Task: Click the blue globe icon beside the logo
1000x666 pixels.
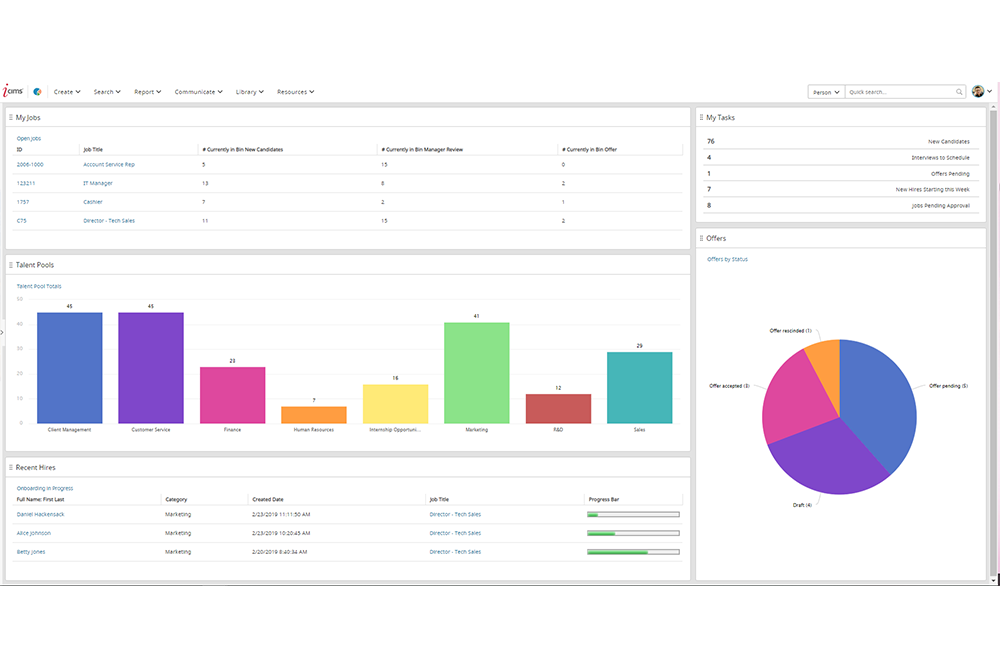Action: tap(38, 92)
